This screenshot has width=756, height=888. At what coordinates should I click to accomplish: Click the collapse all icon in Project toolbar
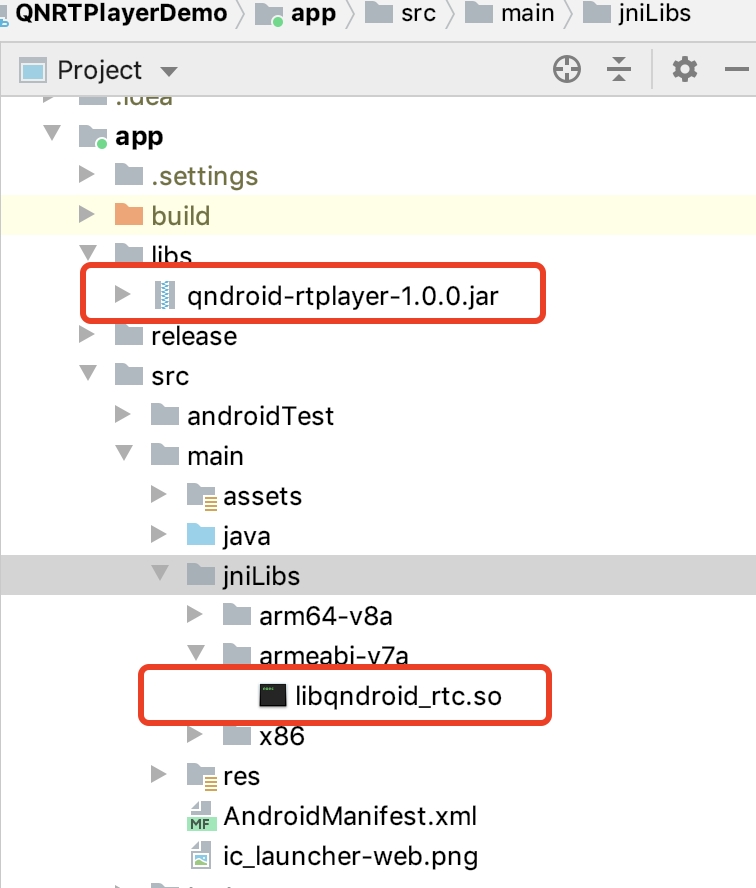[x=620, y=70]
